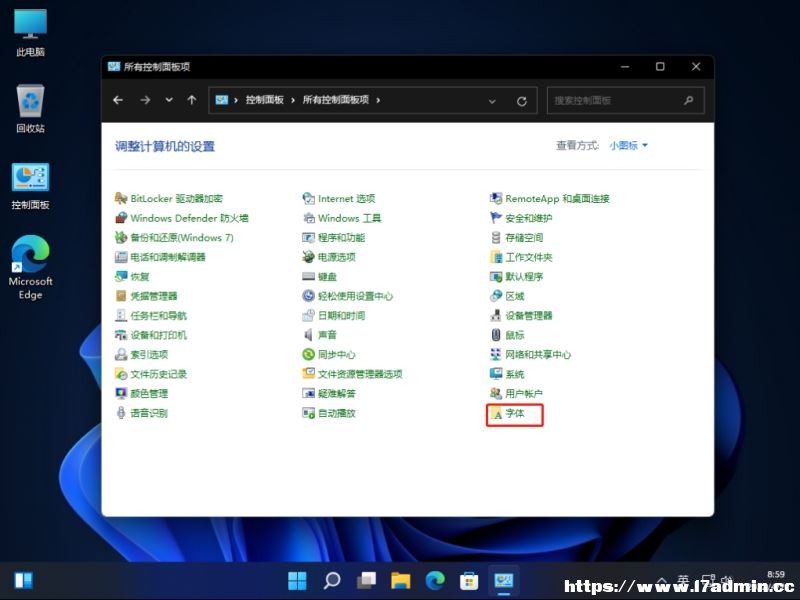Refresh the control panel view

tap(521, 101)
